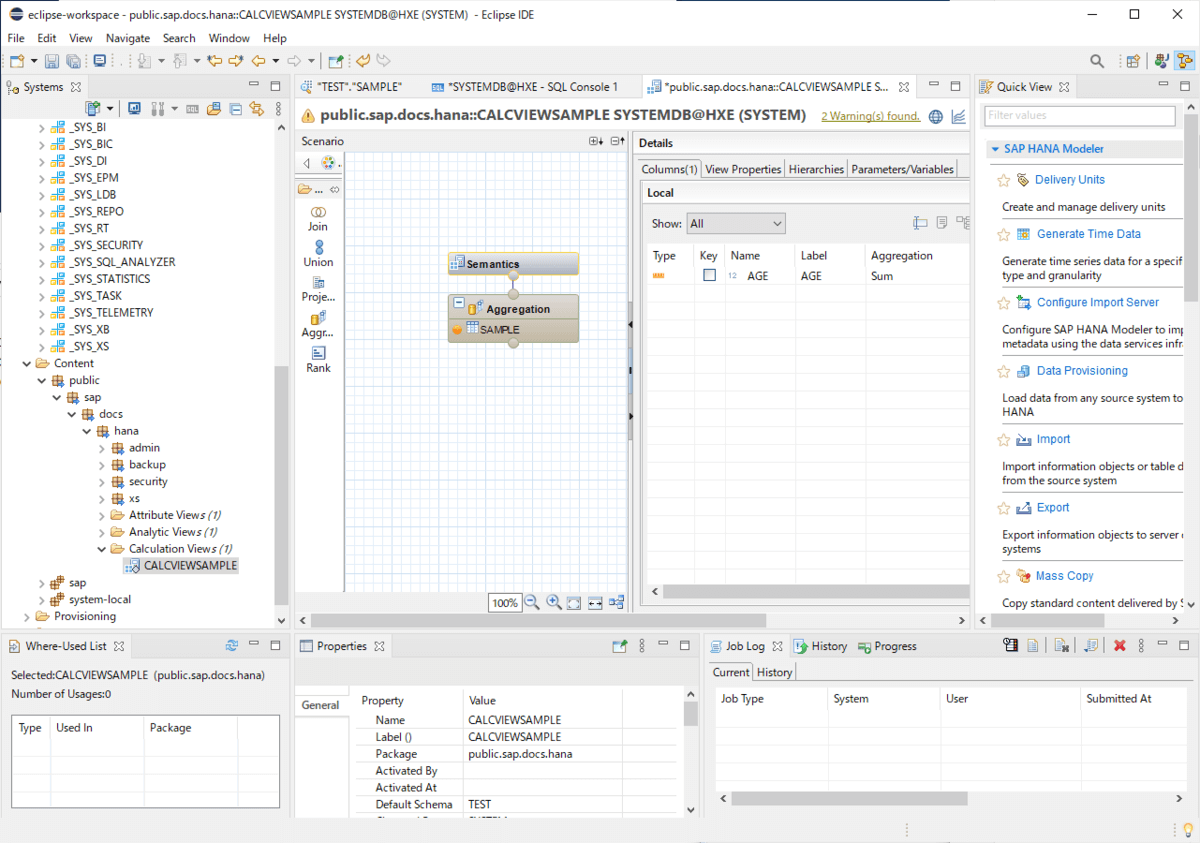Image resolution: width=1200 pixels, height=843 pixels.
Task: Expand the Attribute Views folder
Action: click(x=103, y=515)
